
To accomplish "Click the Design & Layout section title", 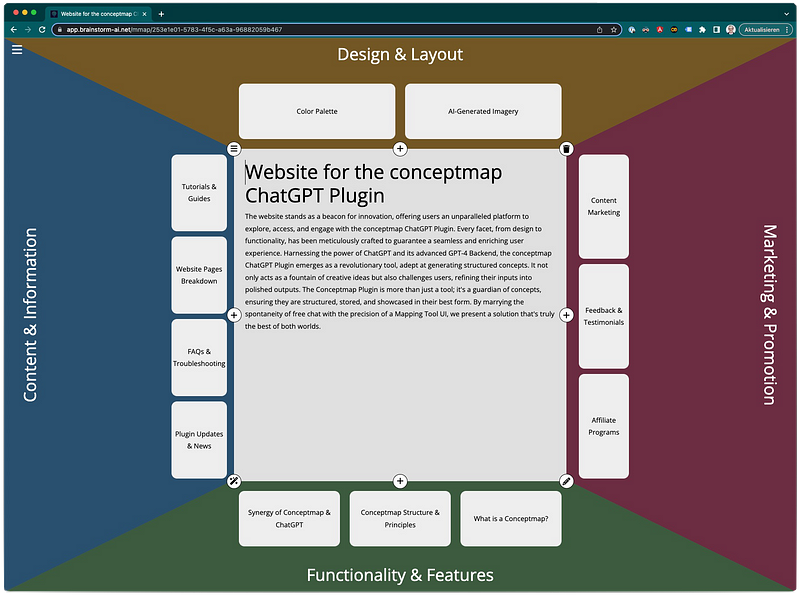I will [400, 54].
